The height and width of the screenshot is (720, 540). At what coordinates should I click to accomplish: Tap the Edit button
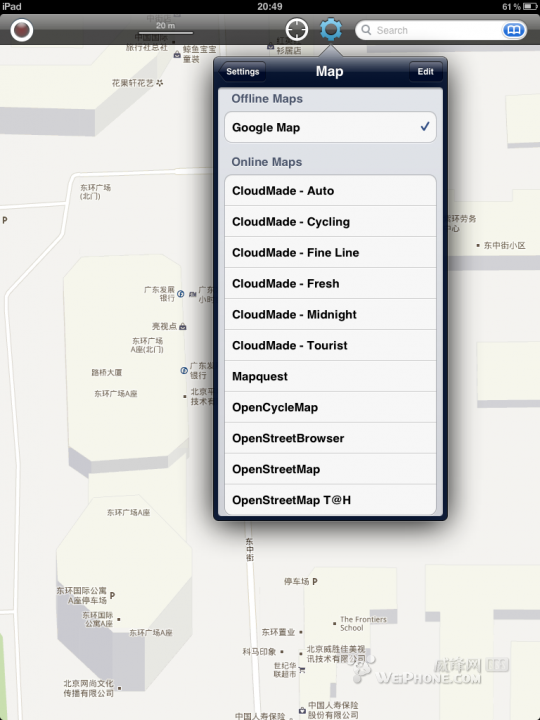pyautogui.click(x=425, y=72)
